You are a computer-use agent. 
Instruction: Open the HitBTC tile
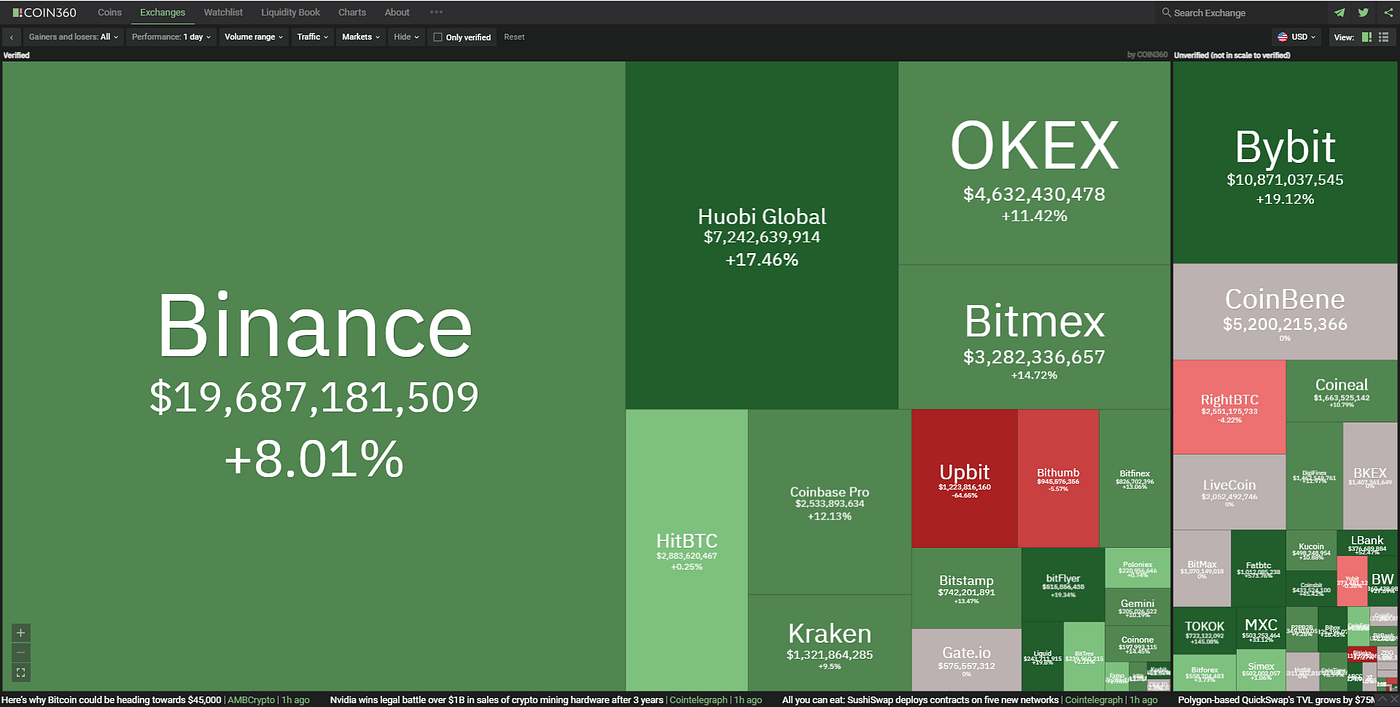[687, 550]
